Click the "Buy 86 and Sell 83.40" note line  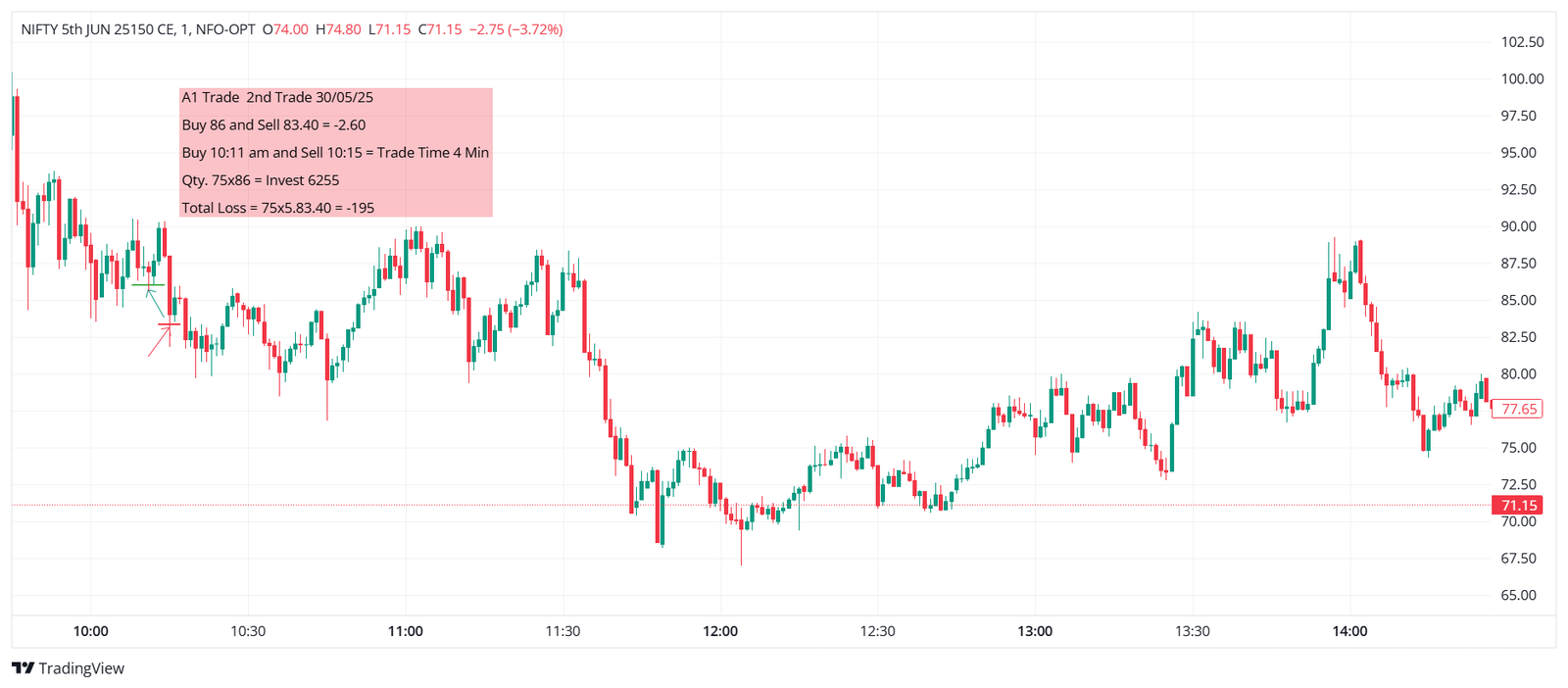coord(273,124)
